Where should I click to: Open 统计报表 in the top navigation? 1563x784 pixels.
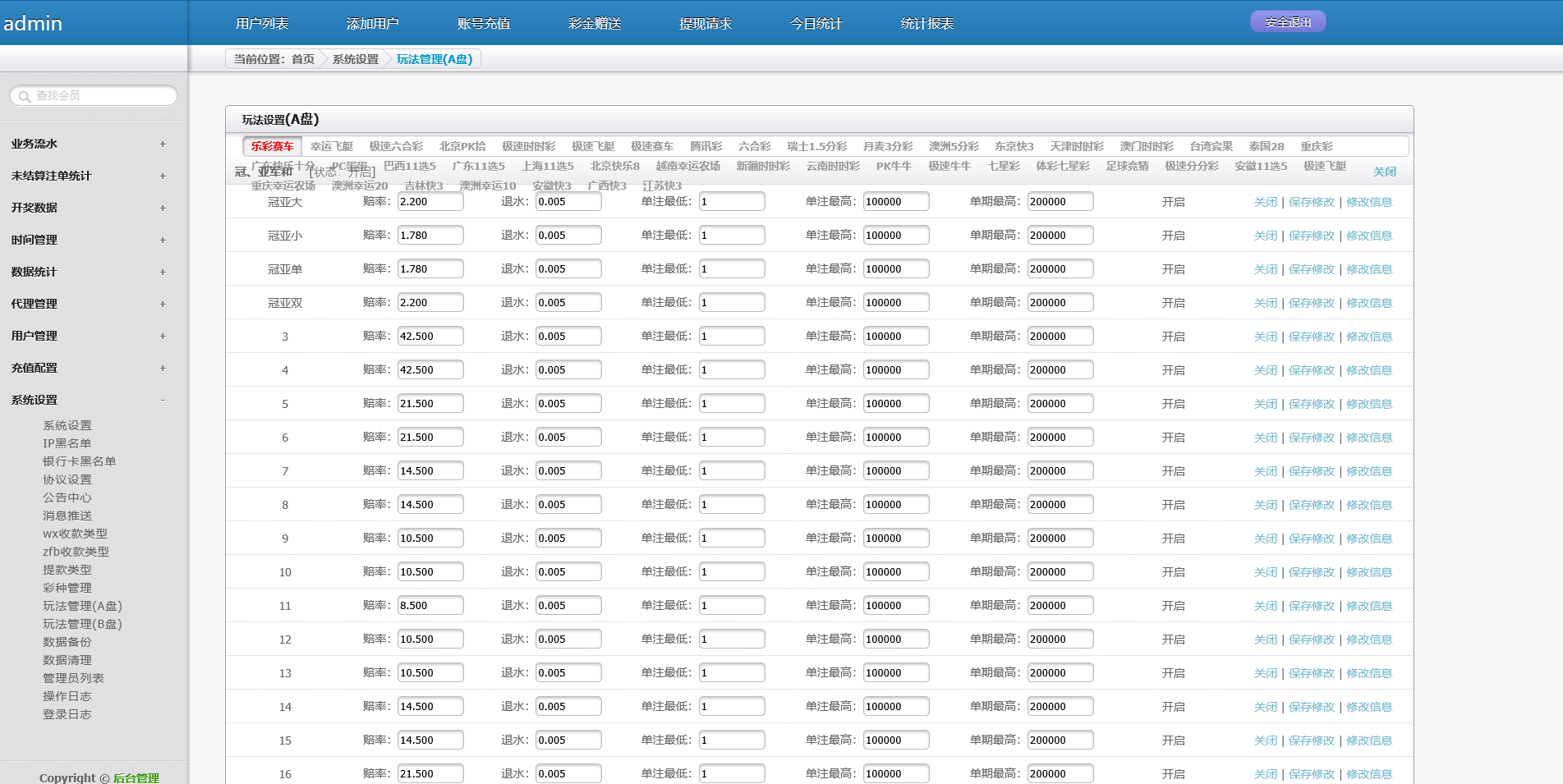click(927, 23)
